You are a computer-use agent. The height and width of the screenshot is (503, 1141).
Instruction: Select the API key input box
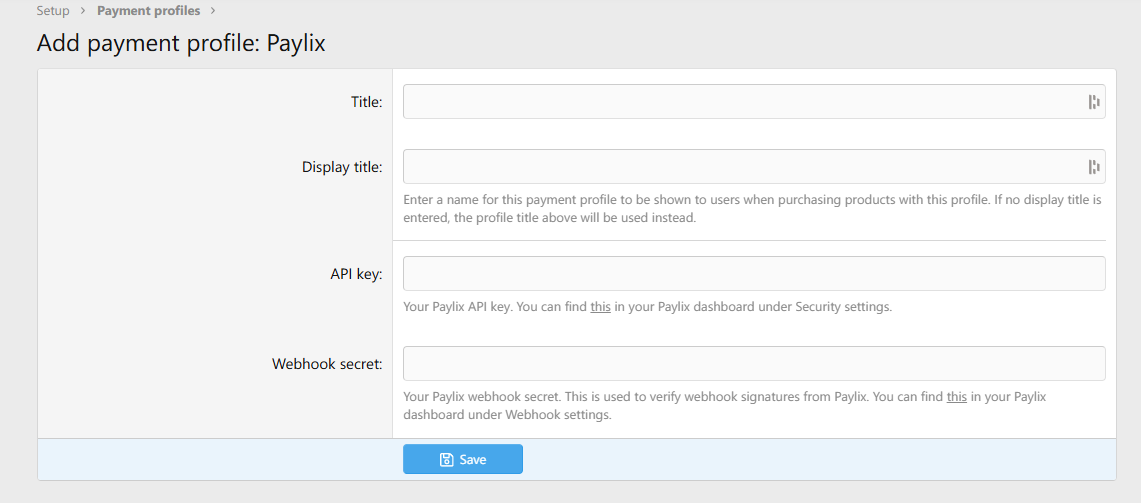(754, 274)
